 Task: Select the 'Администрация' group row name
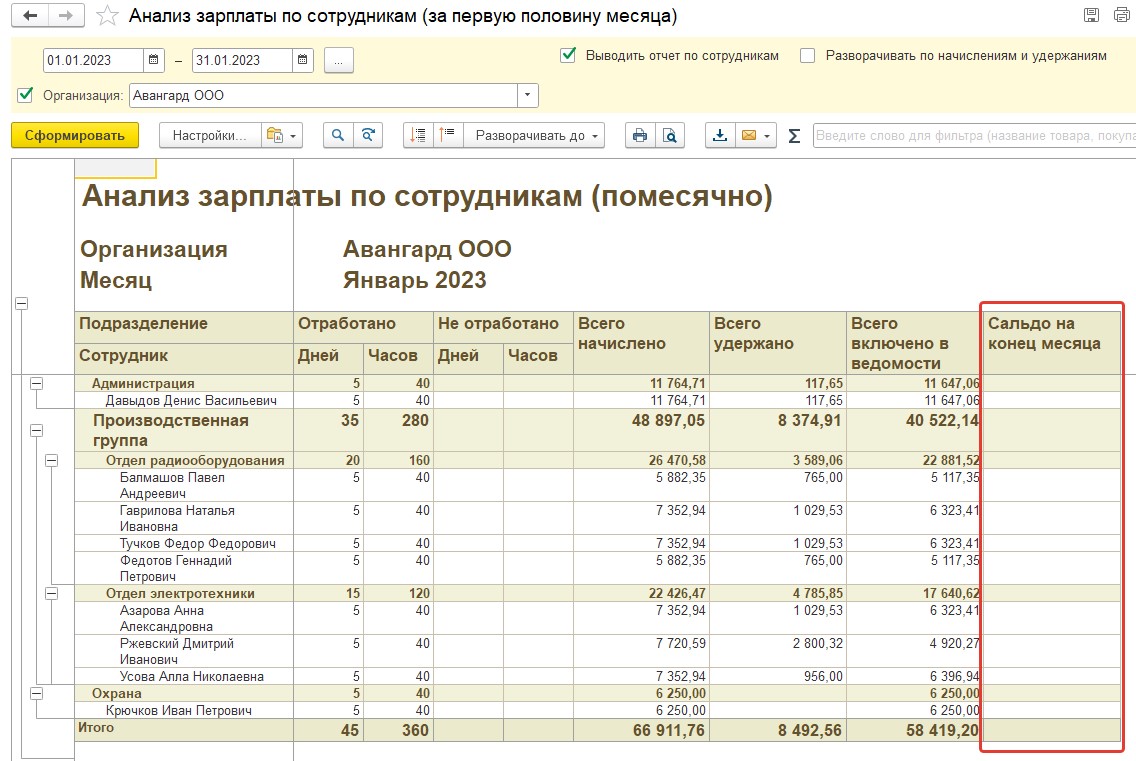pos(143,383)
